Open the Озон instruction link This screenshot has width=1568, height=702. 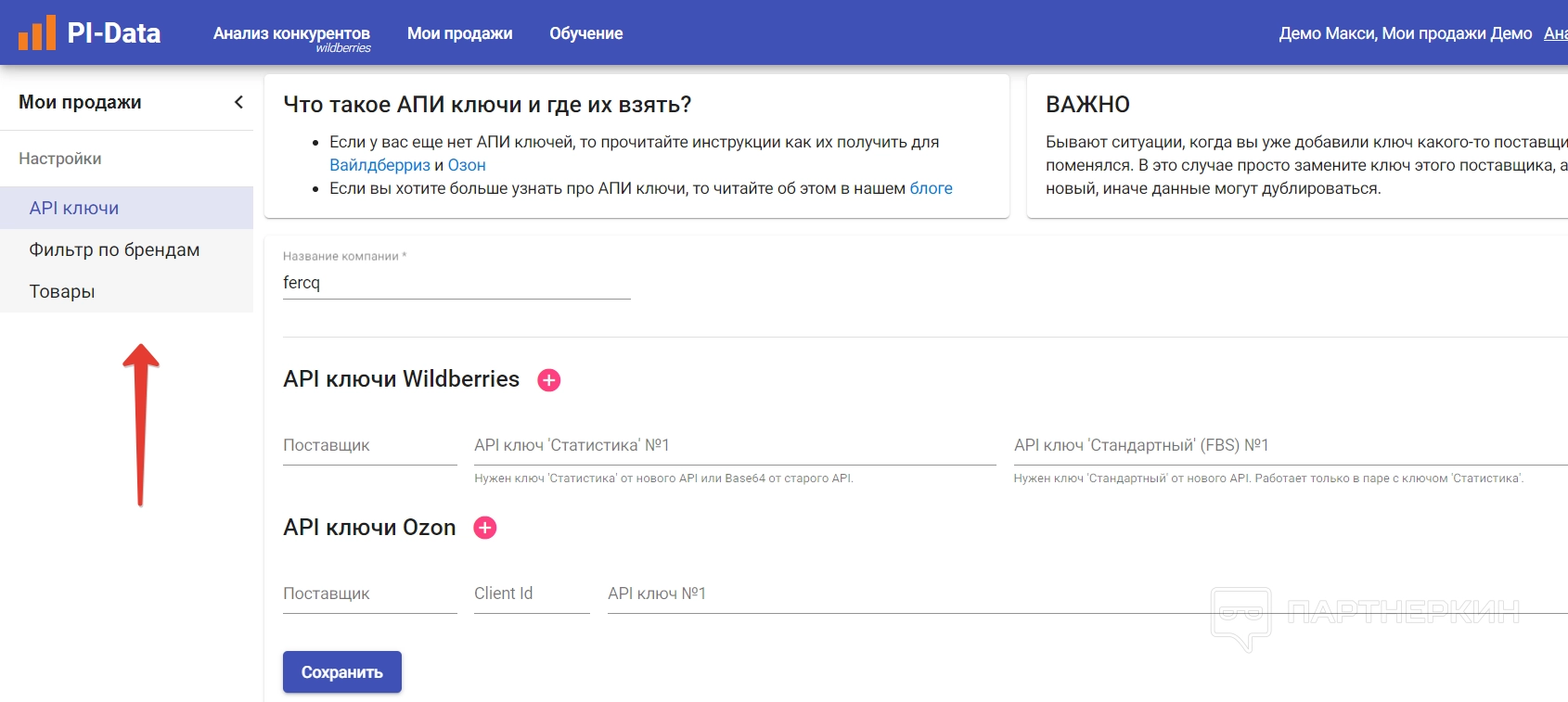[x=467, y=165]
